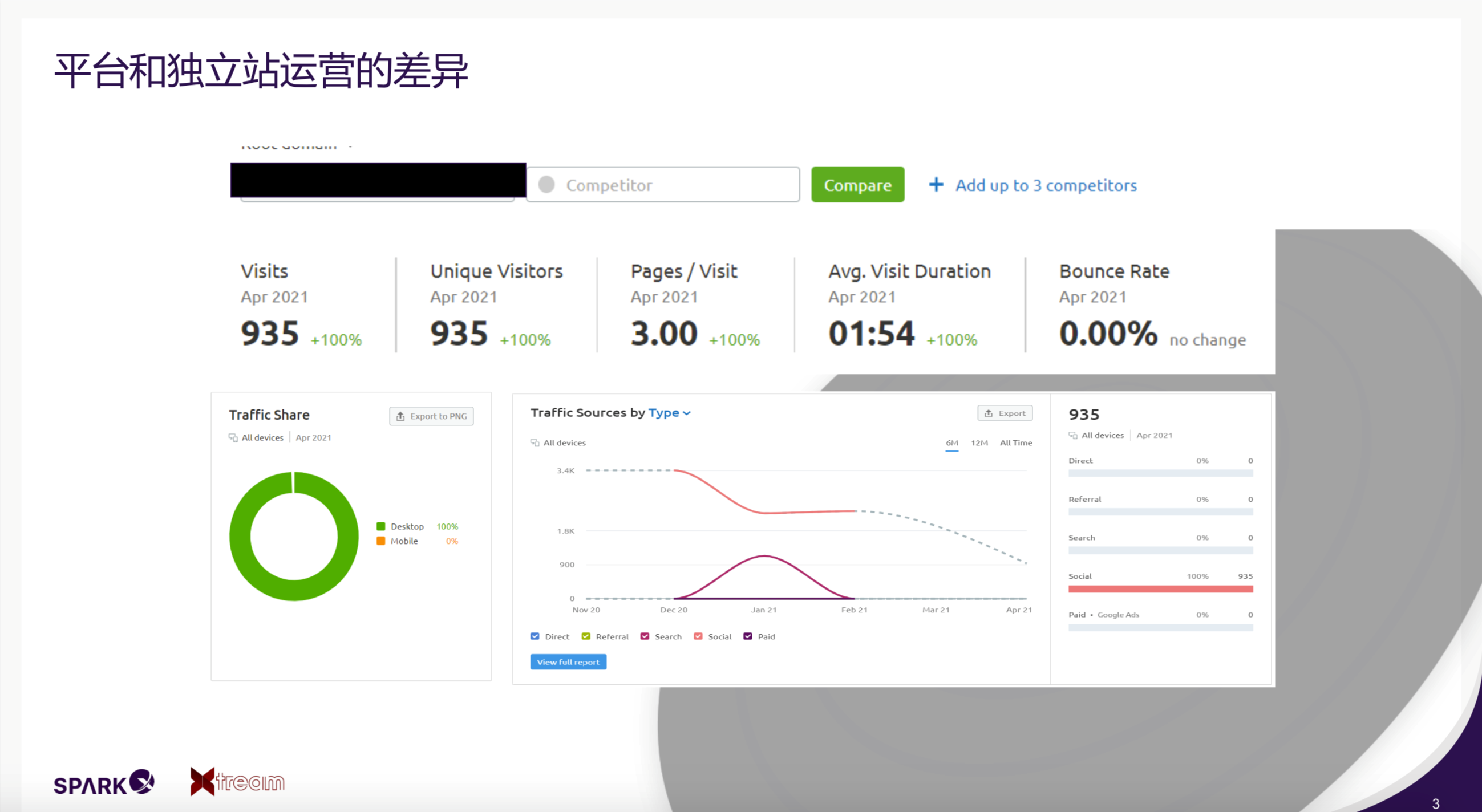Click the Pages / Visit value 3.00
The image size is (1482, 812).
[x=664, y=334]
